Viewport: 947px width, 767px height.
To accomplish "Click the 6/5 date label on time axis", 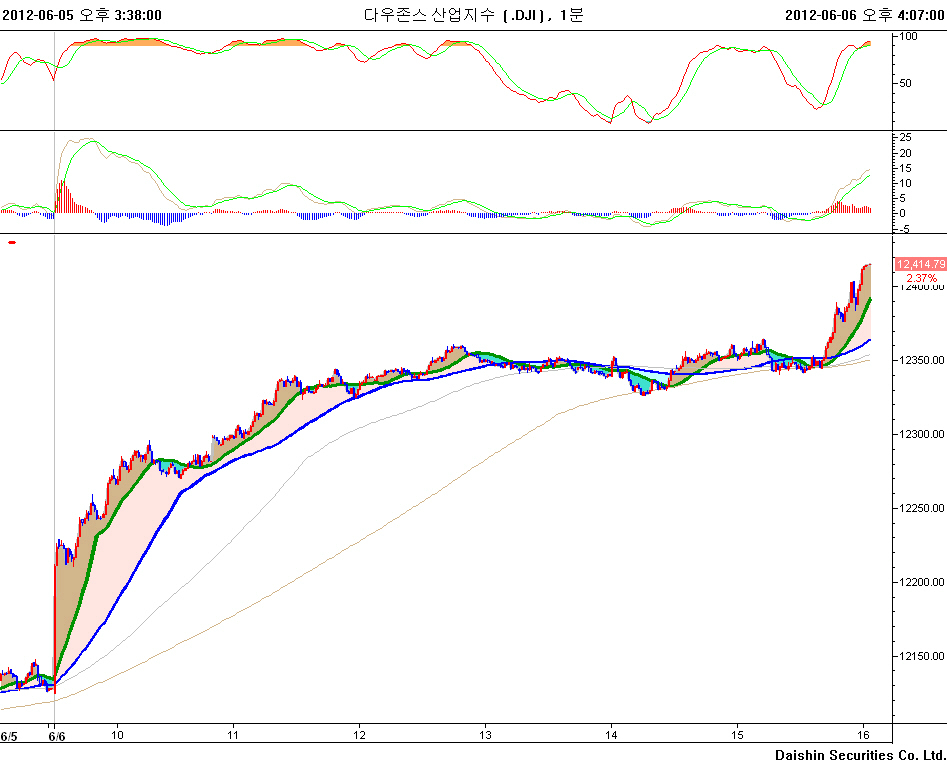I will click(9, 736).
